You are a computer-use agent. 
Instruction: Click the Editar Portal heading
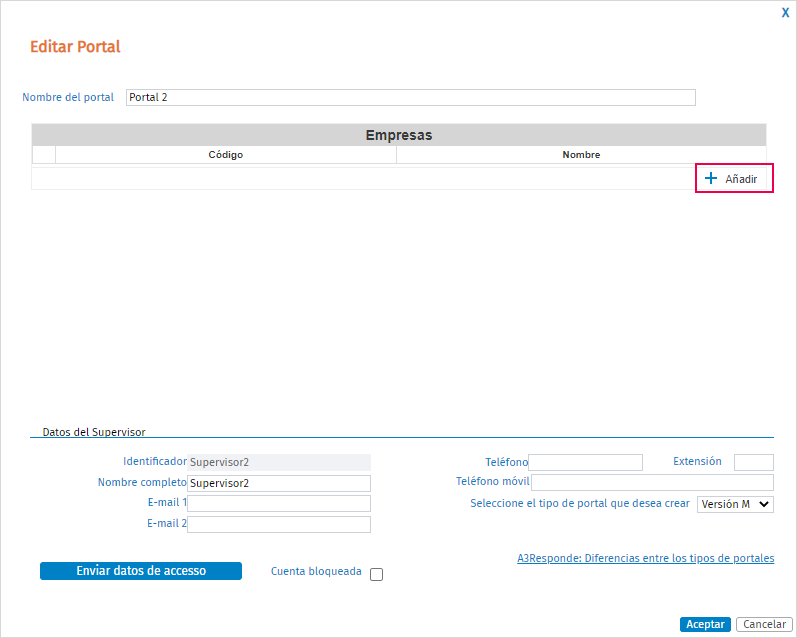click(x=75, y=47)
